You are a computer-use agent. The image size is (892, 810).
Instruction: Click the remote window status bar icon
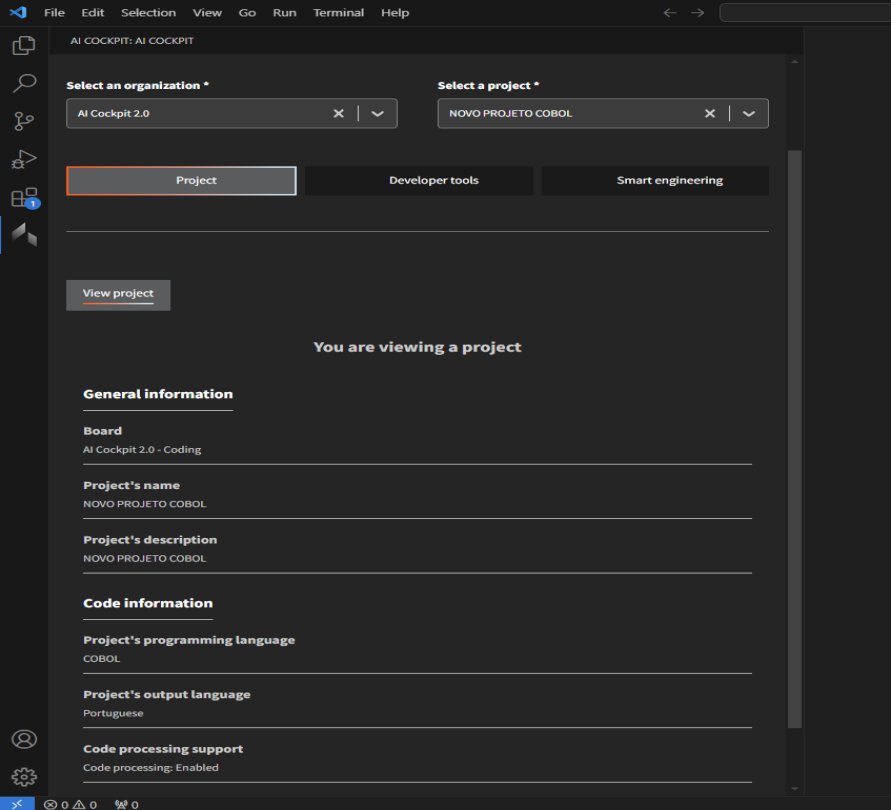[x=17, y=803]
